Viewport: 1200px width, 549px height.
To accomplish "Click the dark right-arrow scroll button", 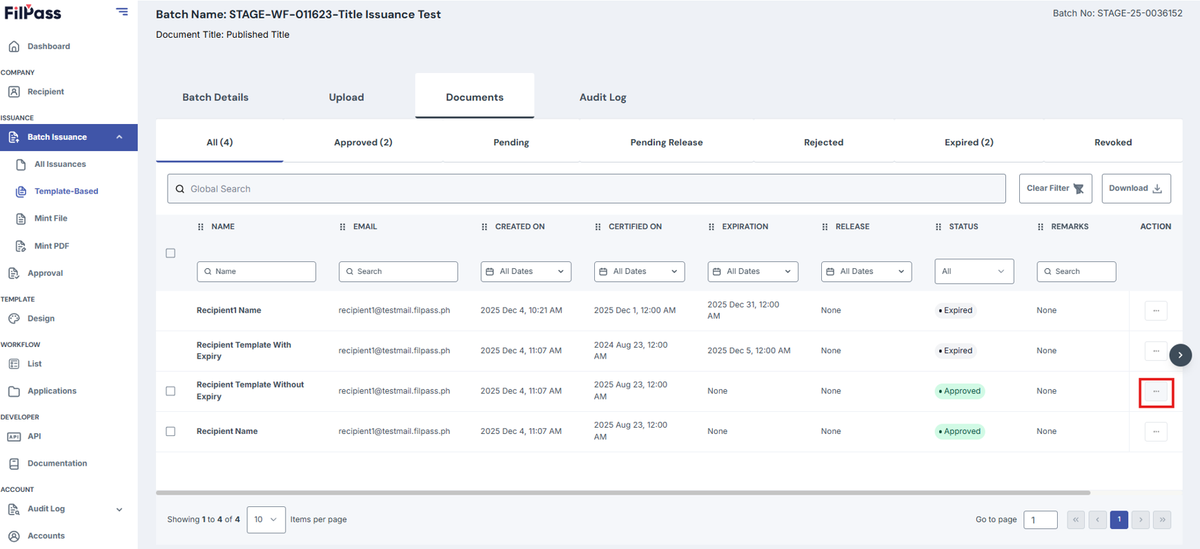I will pos(1181,354).
